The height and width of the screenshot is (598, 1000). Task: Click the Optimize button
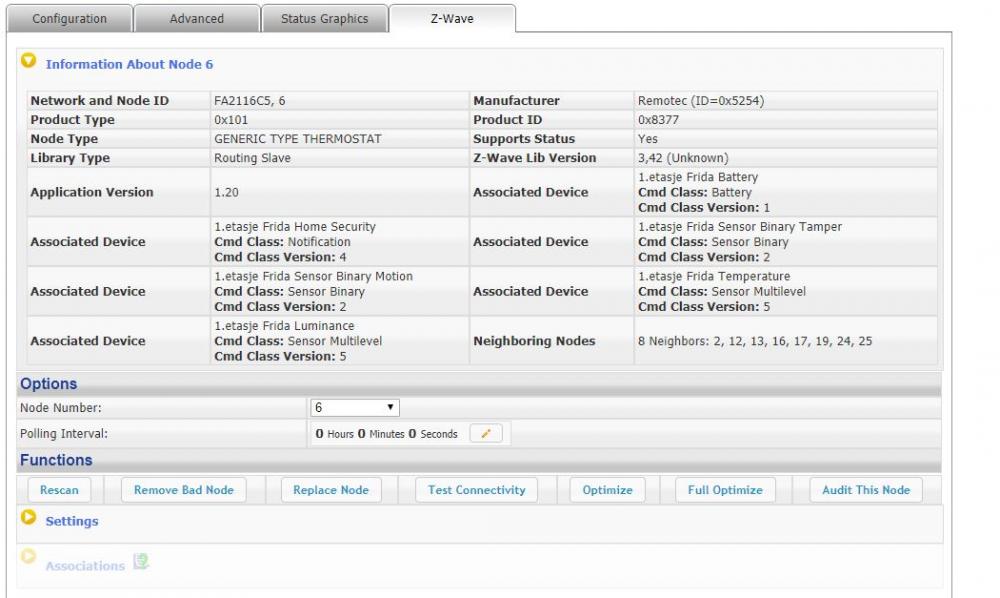[607, 490]
